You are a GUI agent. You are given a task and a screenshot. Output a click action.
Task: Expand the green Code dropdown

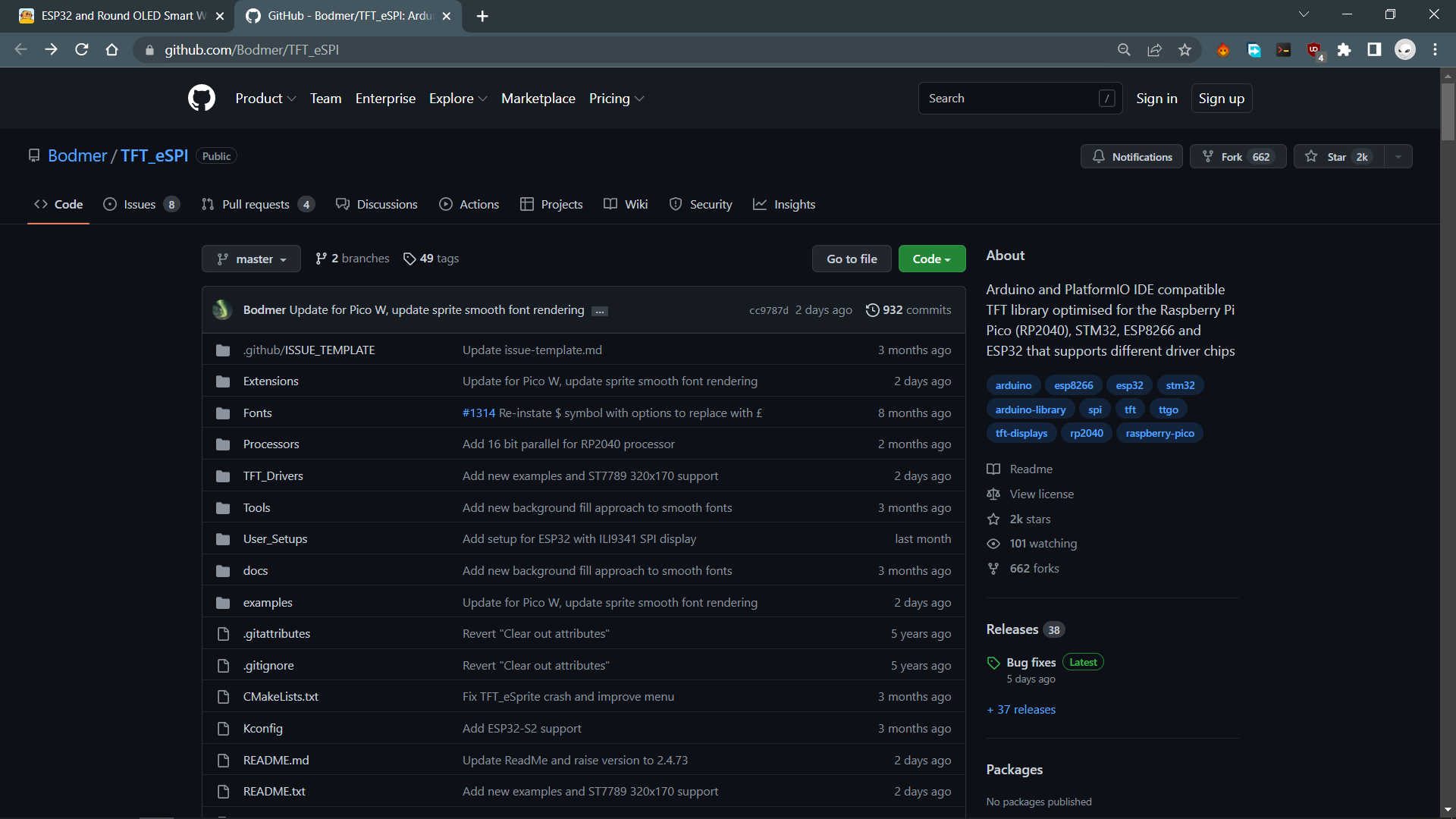[931, 259]
